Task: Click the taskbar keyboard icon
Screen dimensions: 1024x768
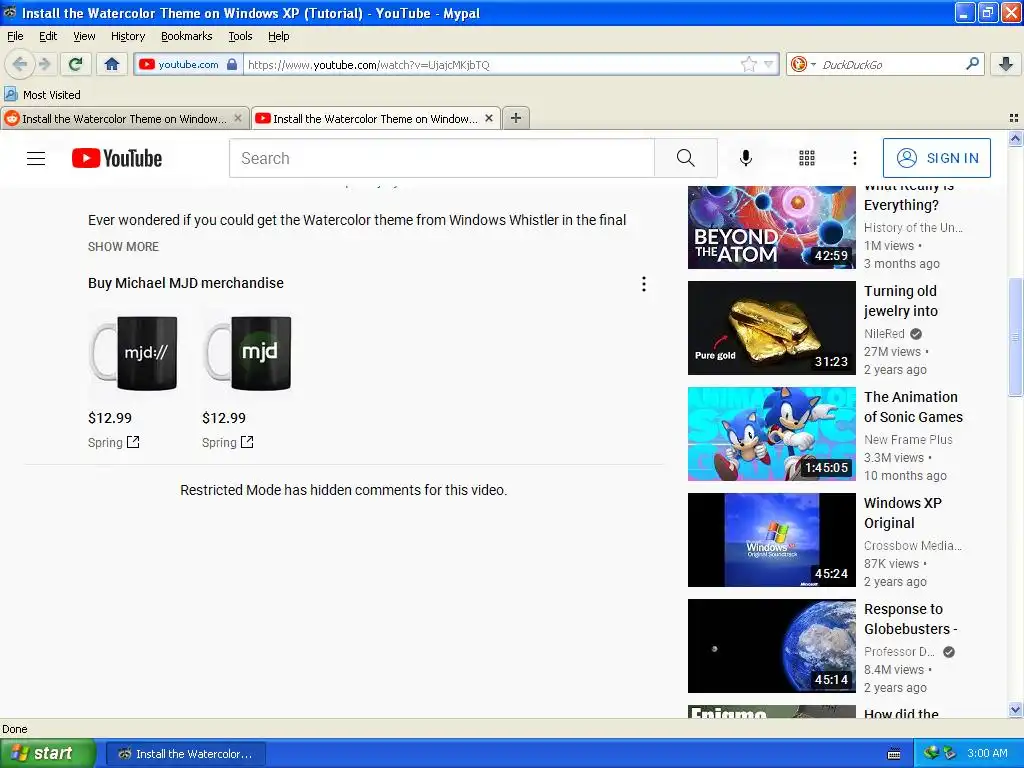Action: click(894, 754)
